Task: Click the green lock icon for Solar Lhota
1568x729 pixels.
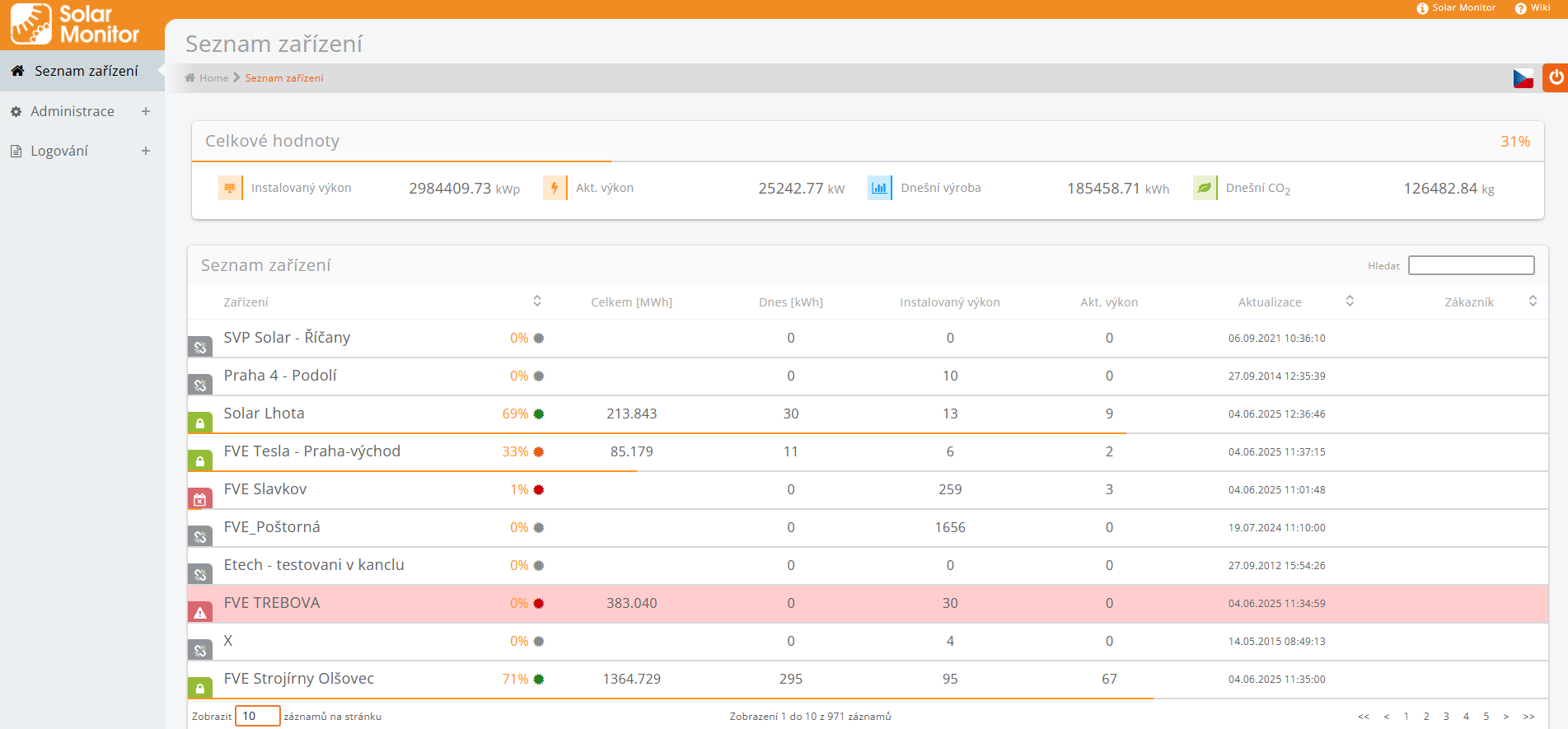Action: 200,423
